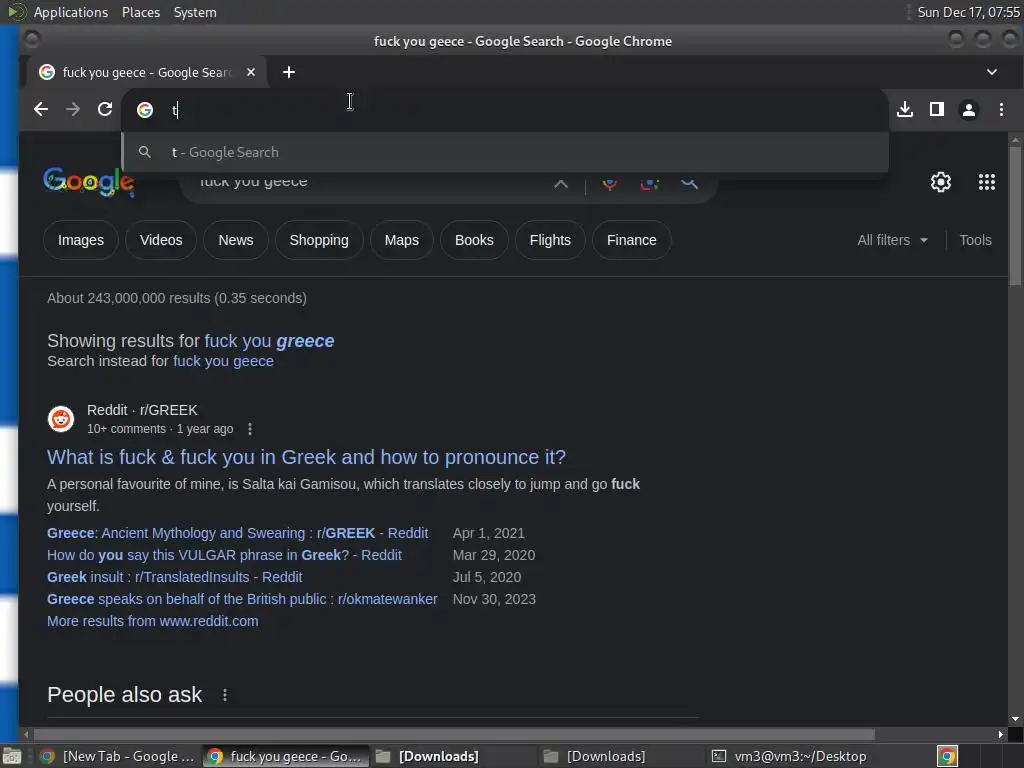
Task: Follow corrected 'fuck you greece' link
Action: pyautogui.click(x=269, y=341)
